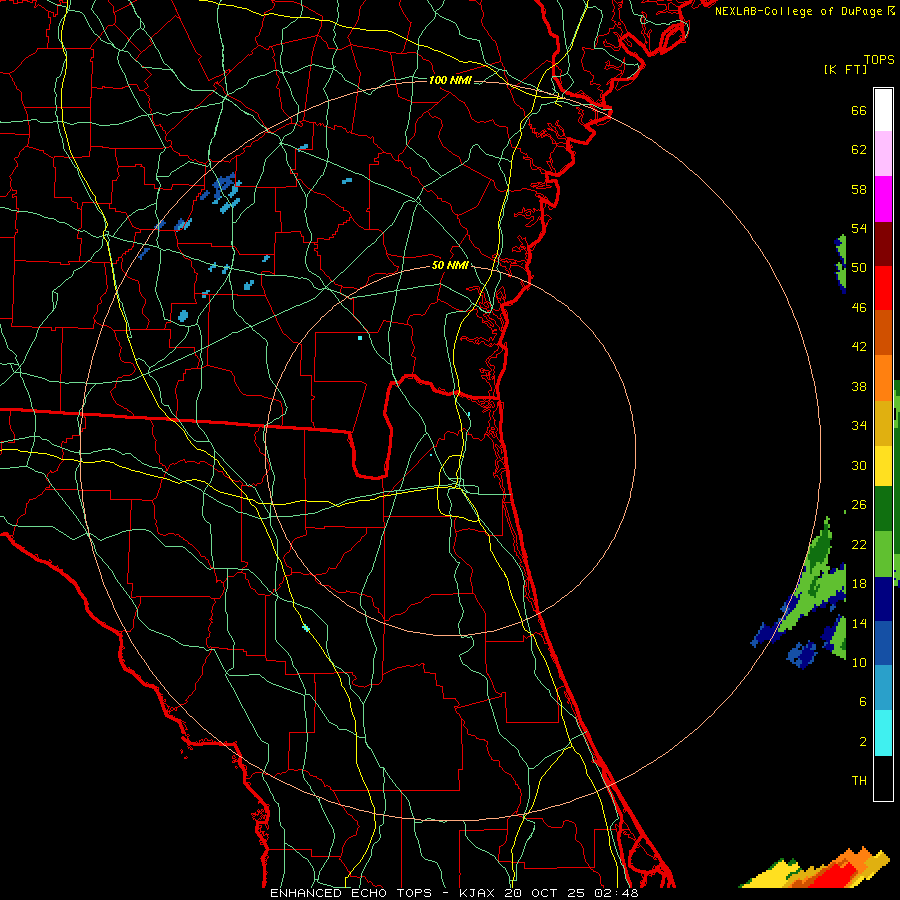Viewport: 900px width, 900px height.
Task: Click the "100 NMI" range ring label
Action: coord(450,80)
